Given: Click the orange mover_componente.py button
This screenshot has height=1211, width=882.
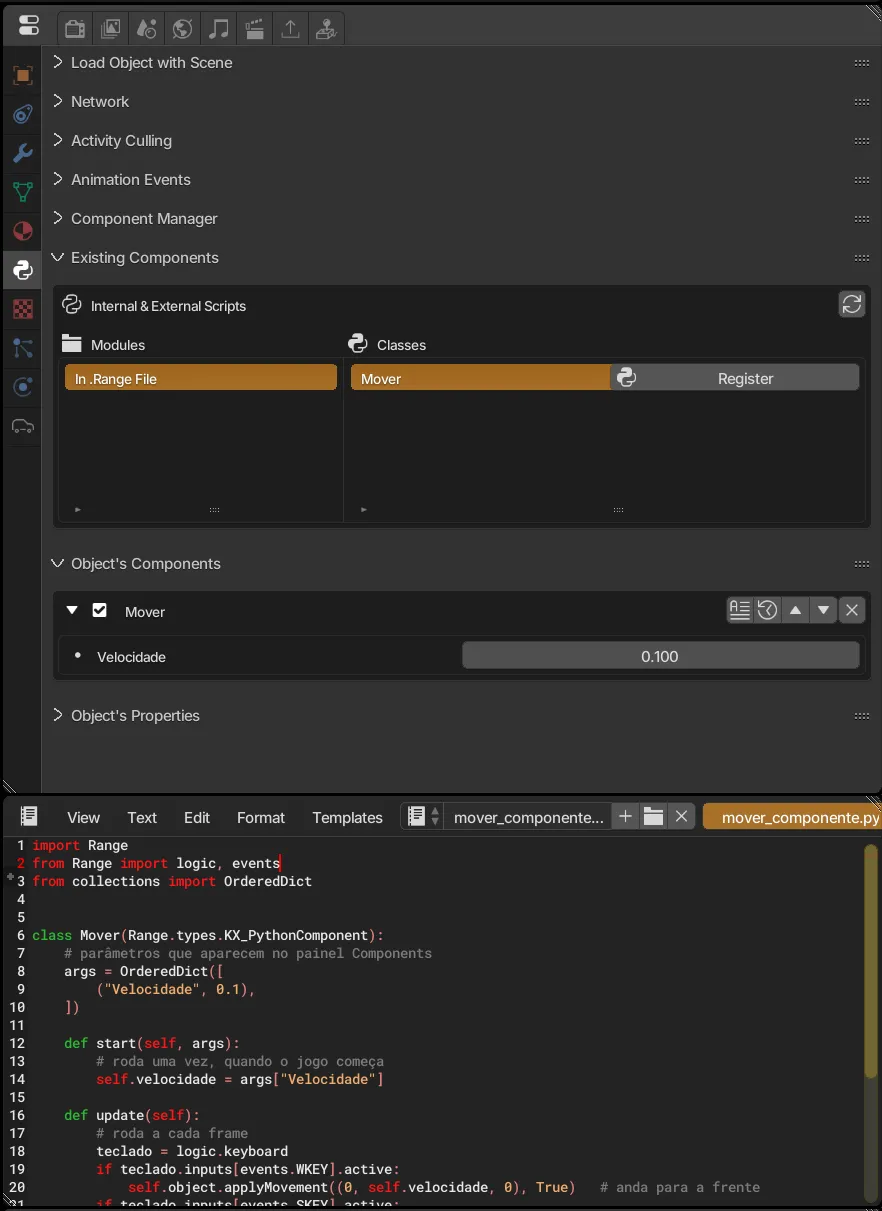Looking at the screenshot, I should tap(792, 817).
